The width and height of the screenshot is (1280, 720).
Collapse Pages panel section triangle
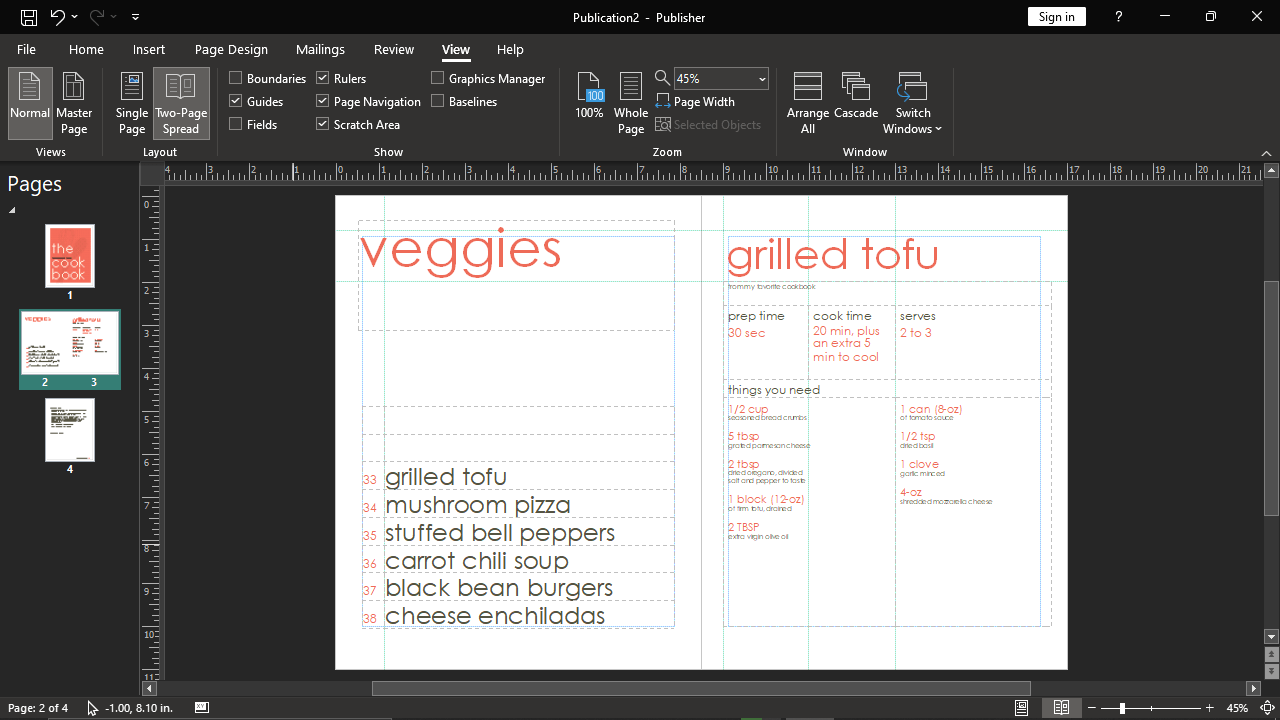[x=13, y=211]
